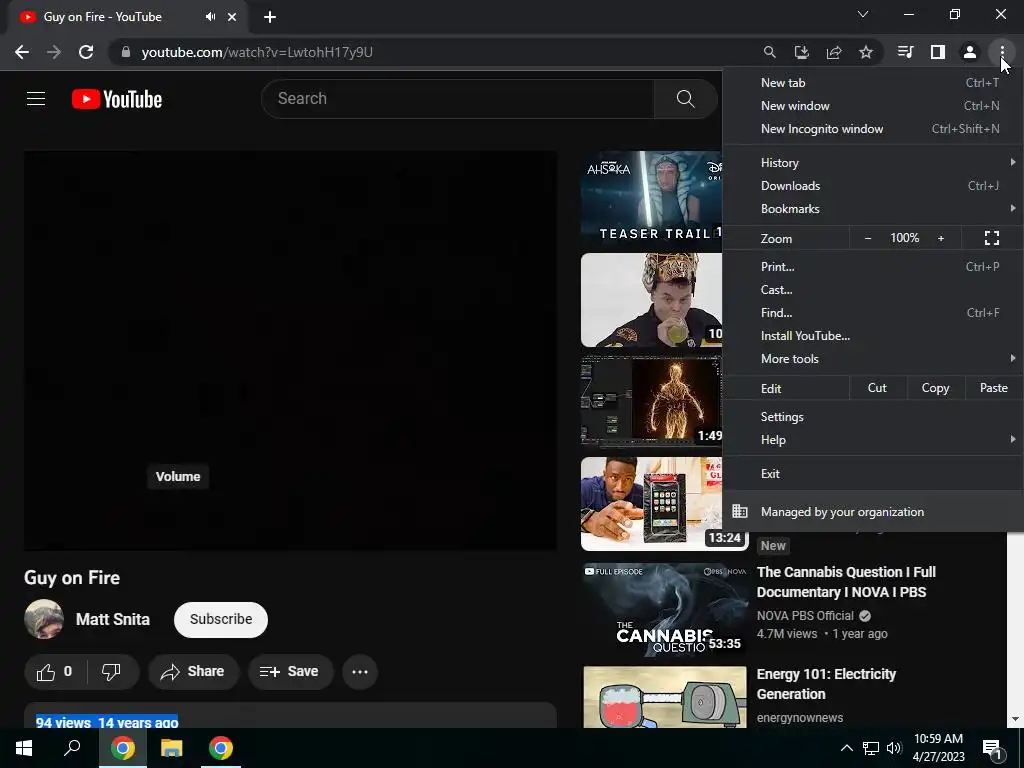The width and height of the screenshot is (1024, 768).
Task: Expand the More tools submenu
Action: click(x=872, y=359)
